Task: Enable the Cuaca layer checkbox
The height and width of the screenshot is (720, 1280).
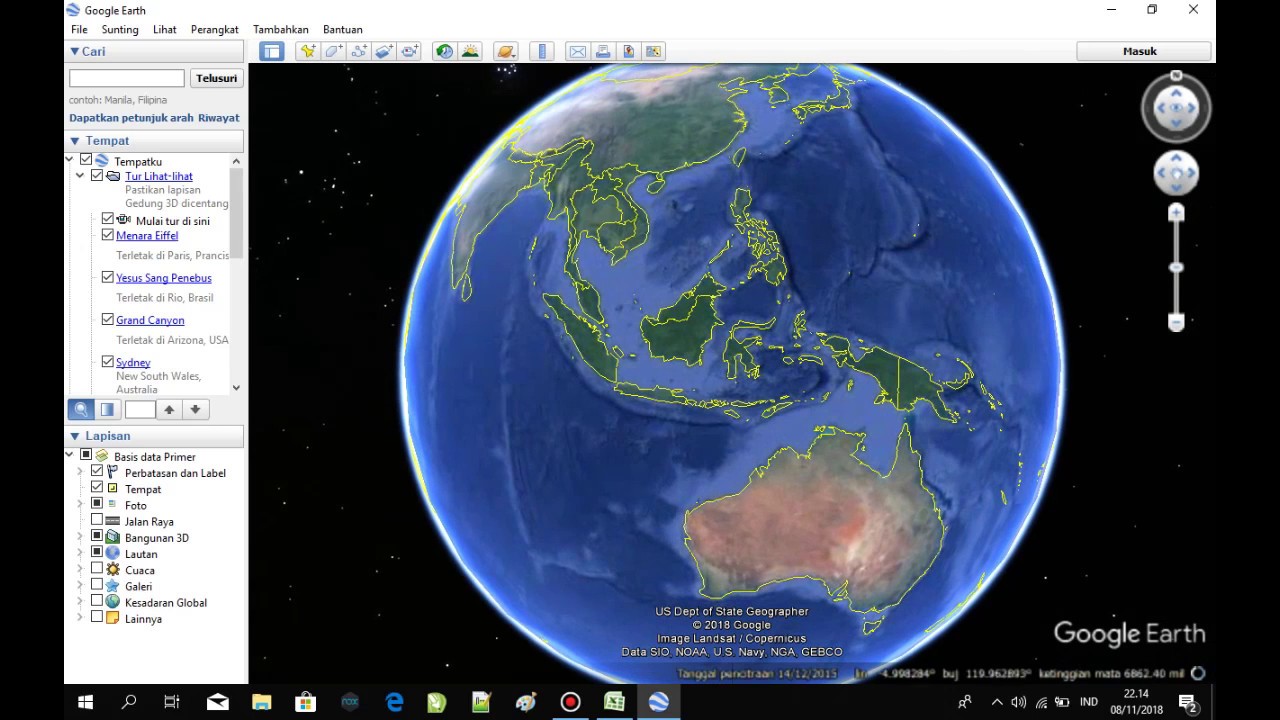Action: click(97, 569)
